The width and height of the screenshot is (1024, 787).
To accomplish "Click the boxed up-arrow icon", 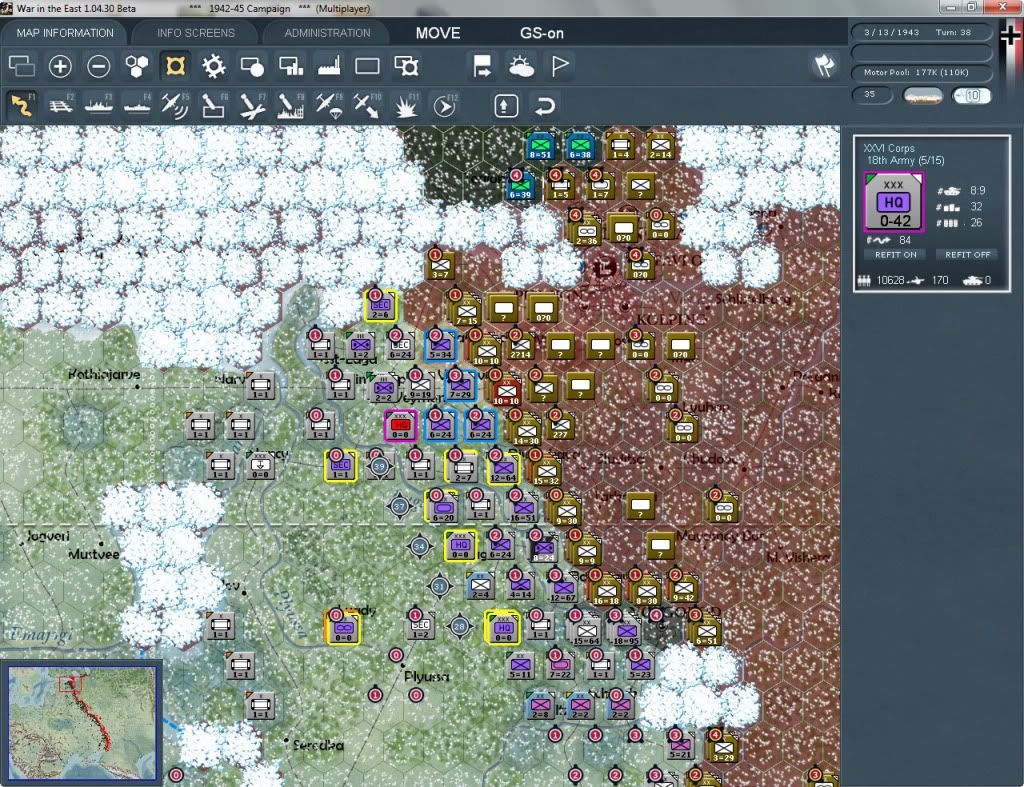I will point(506,106).
